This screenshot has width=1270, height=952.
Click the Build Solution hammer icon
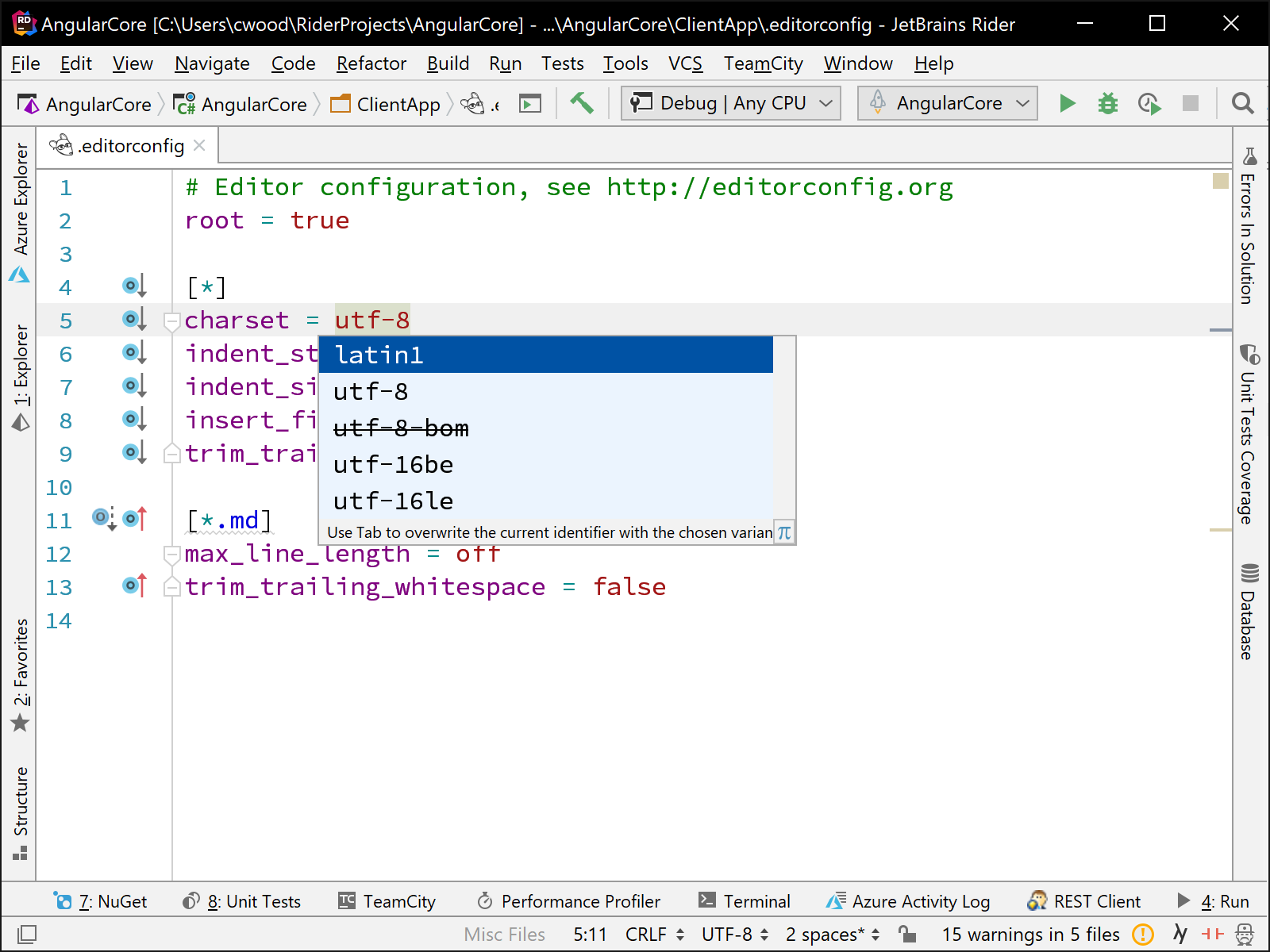(581, 103)
